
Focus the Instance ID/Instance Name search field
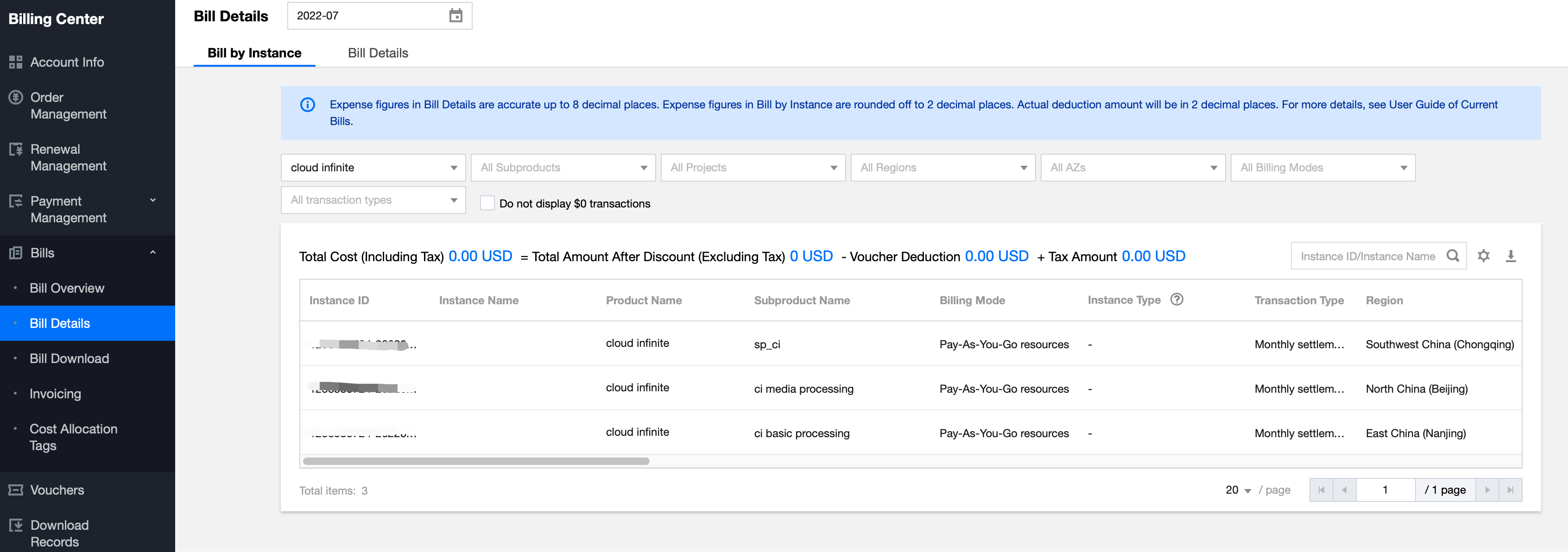[1367, 256]
